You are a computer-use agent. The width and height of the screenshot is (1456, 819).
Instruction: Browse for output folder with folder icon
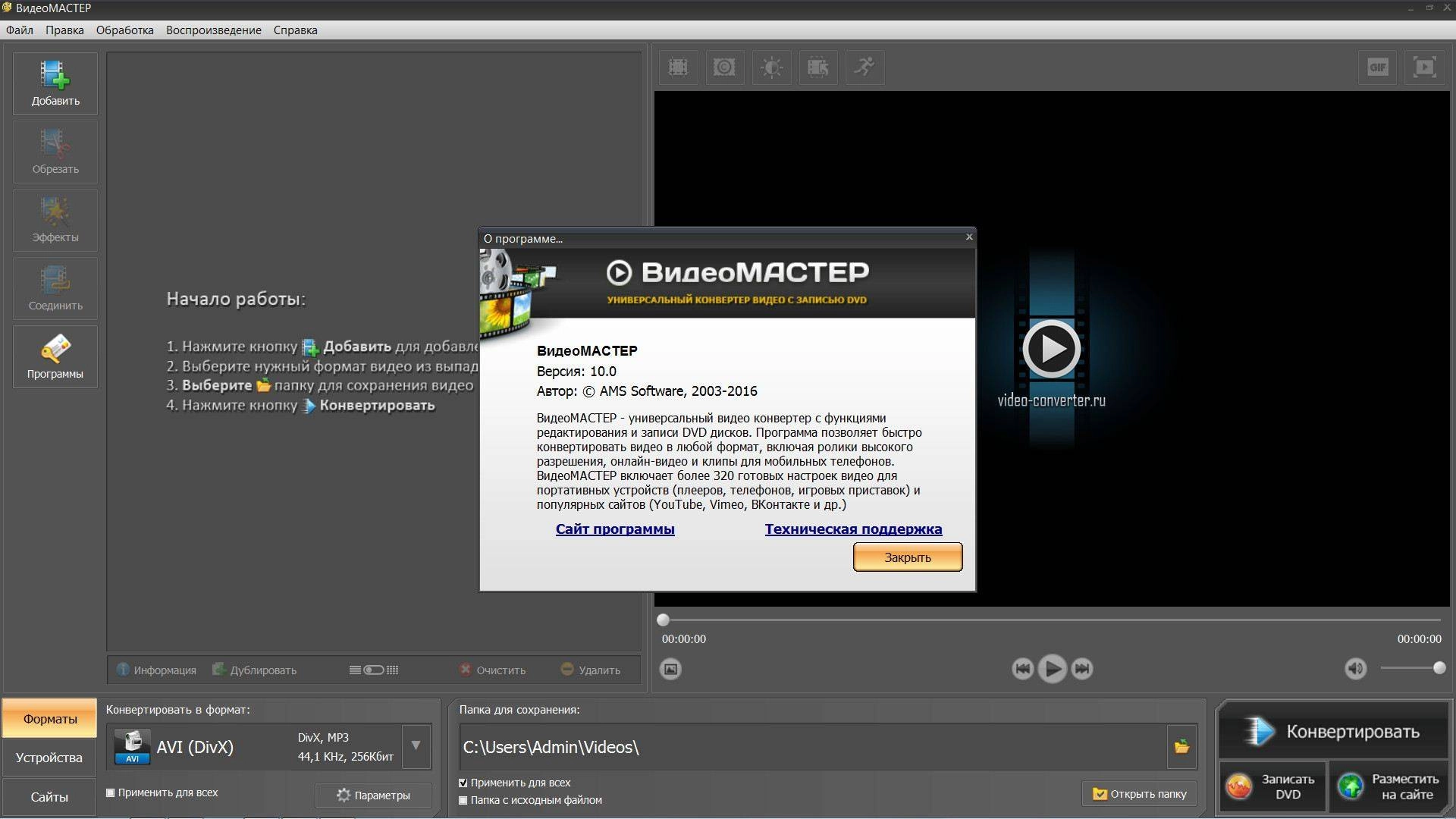1181,747
